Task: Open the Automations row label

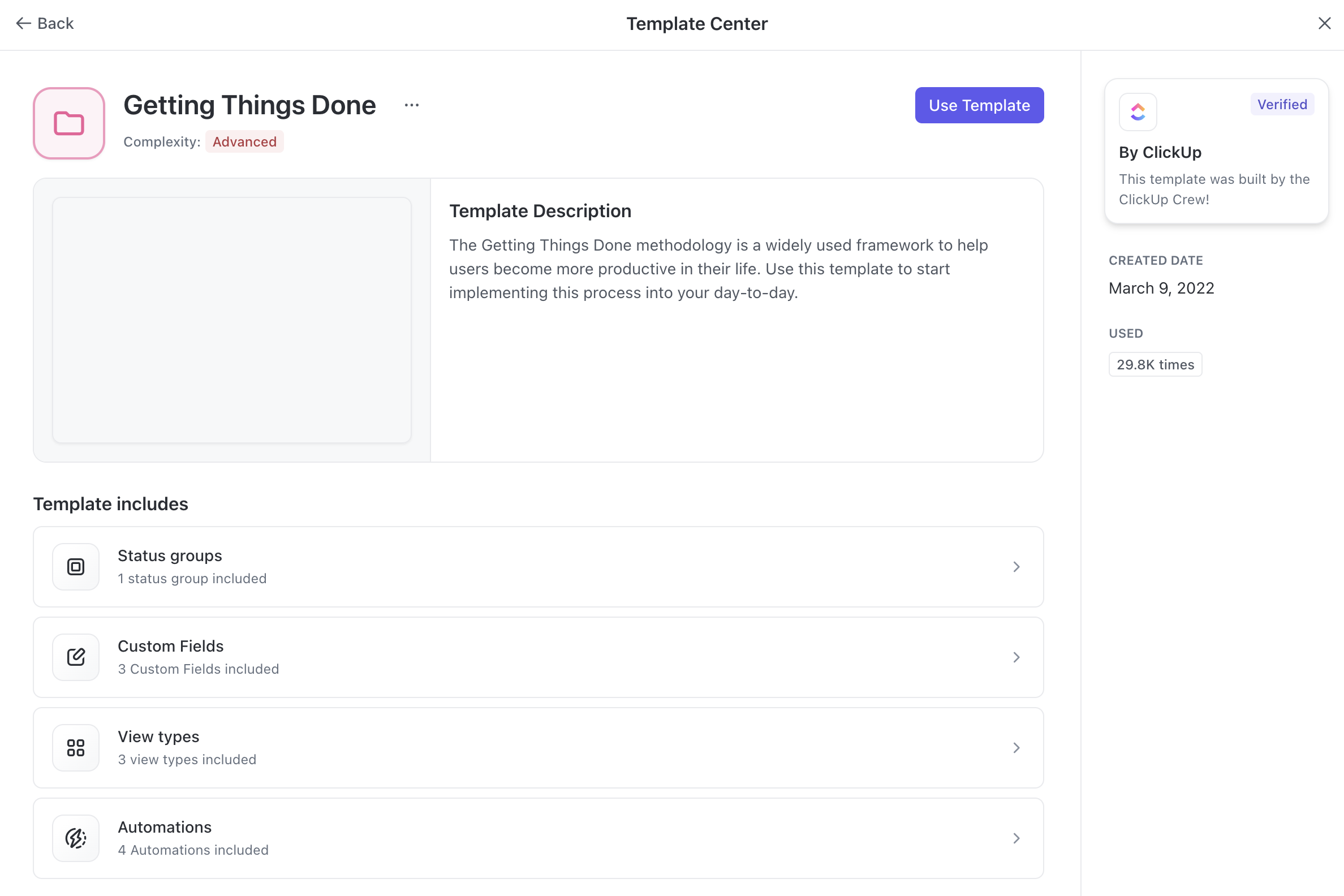Action: pyautogui.click(x=165, y=827)
